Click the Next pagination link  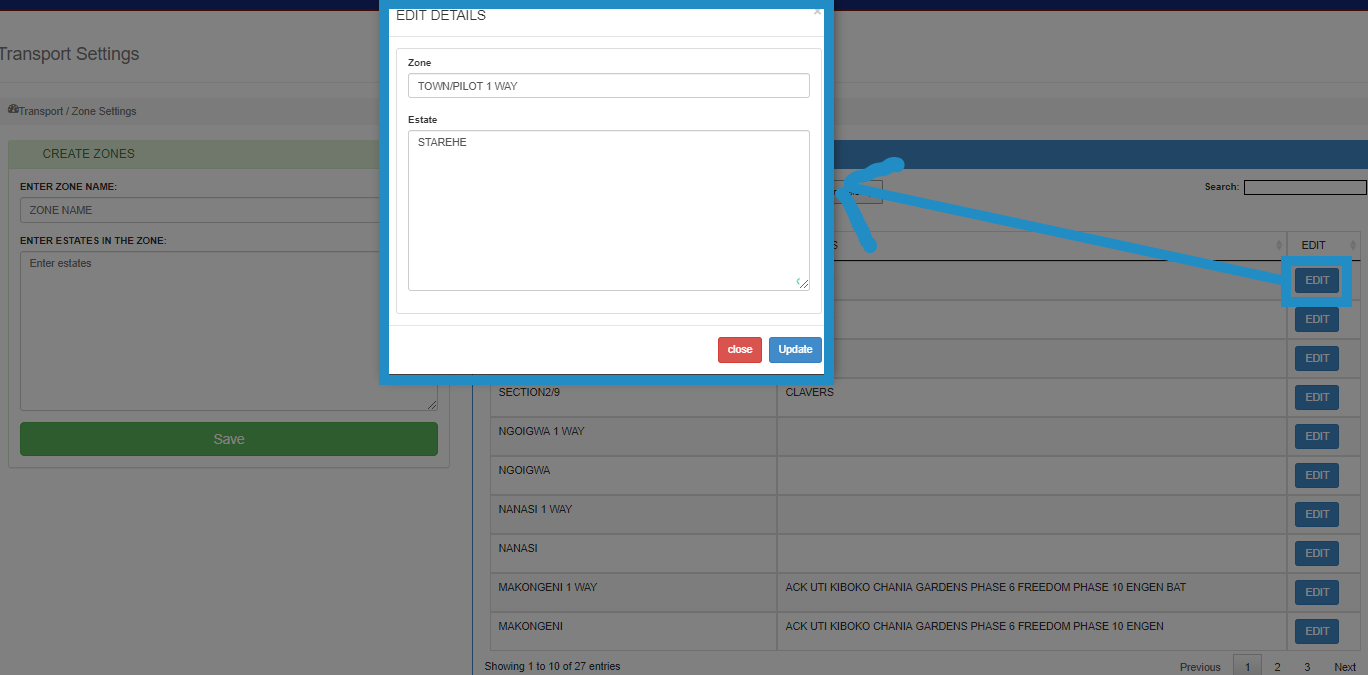click(x=1344, y=667)
